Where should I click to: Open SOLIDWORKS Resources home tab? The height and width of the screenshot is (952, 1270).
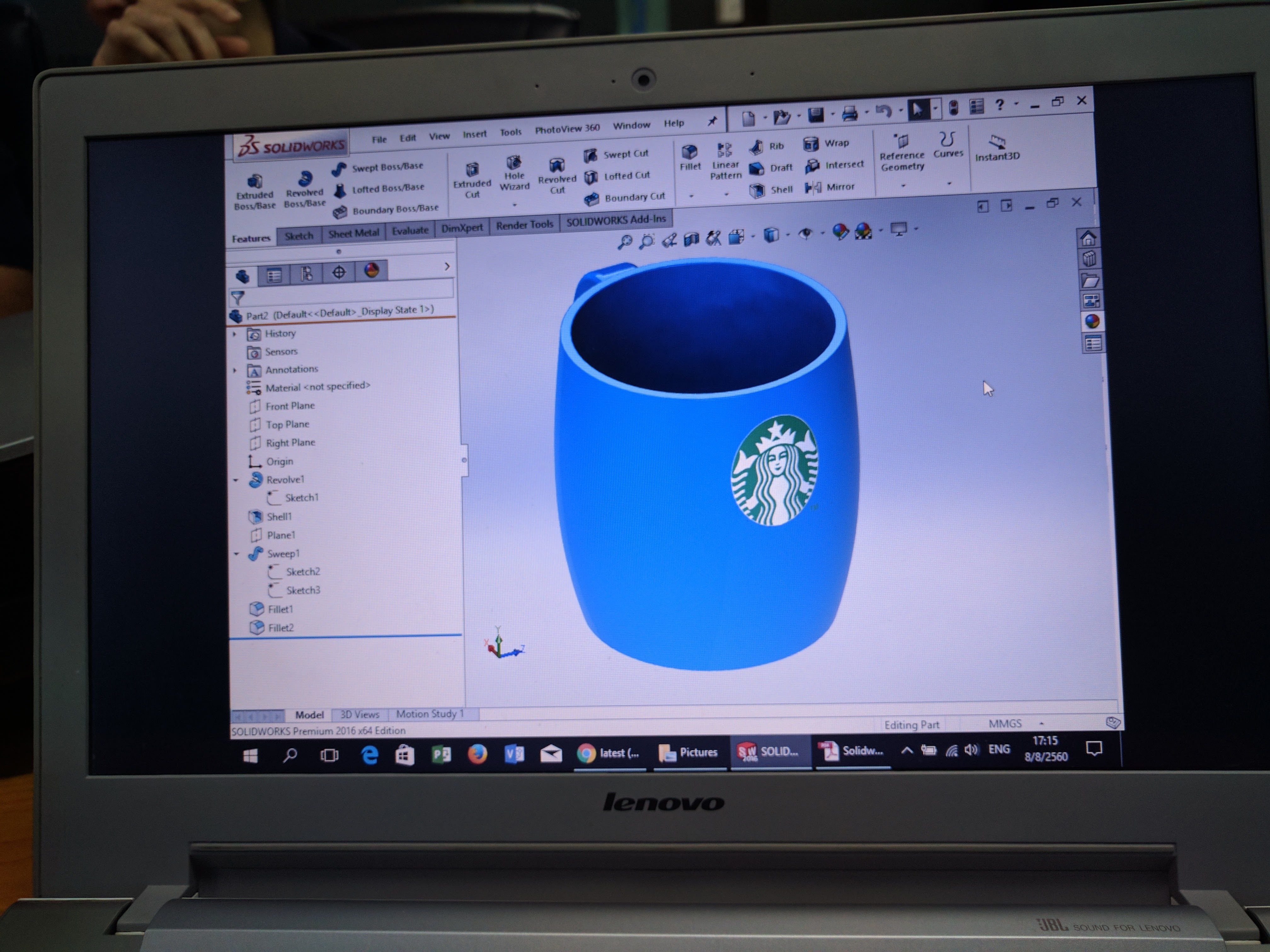click(1088, 238)
